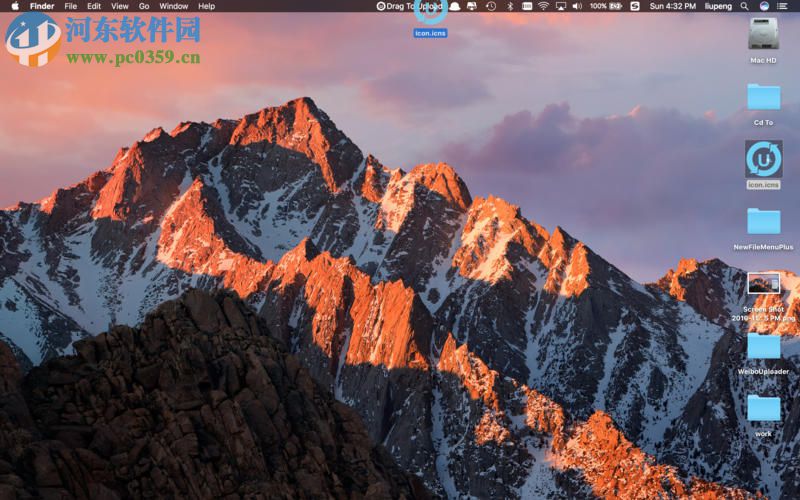Click the Mac HD label text
The image size is (800, 500).
[763, 60]
